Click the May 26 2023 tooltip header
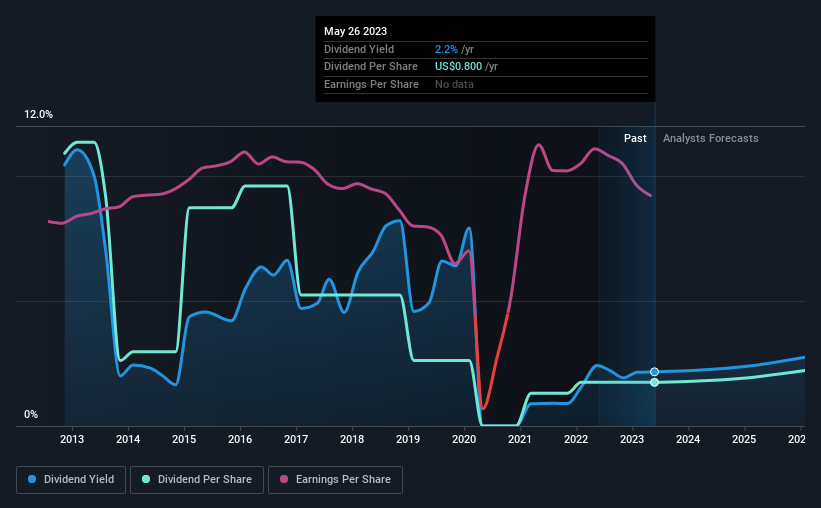 click(356, 31)
